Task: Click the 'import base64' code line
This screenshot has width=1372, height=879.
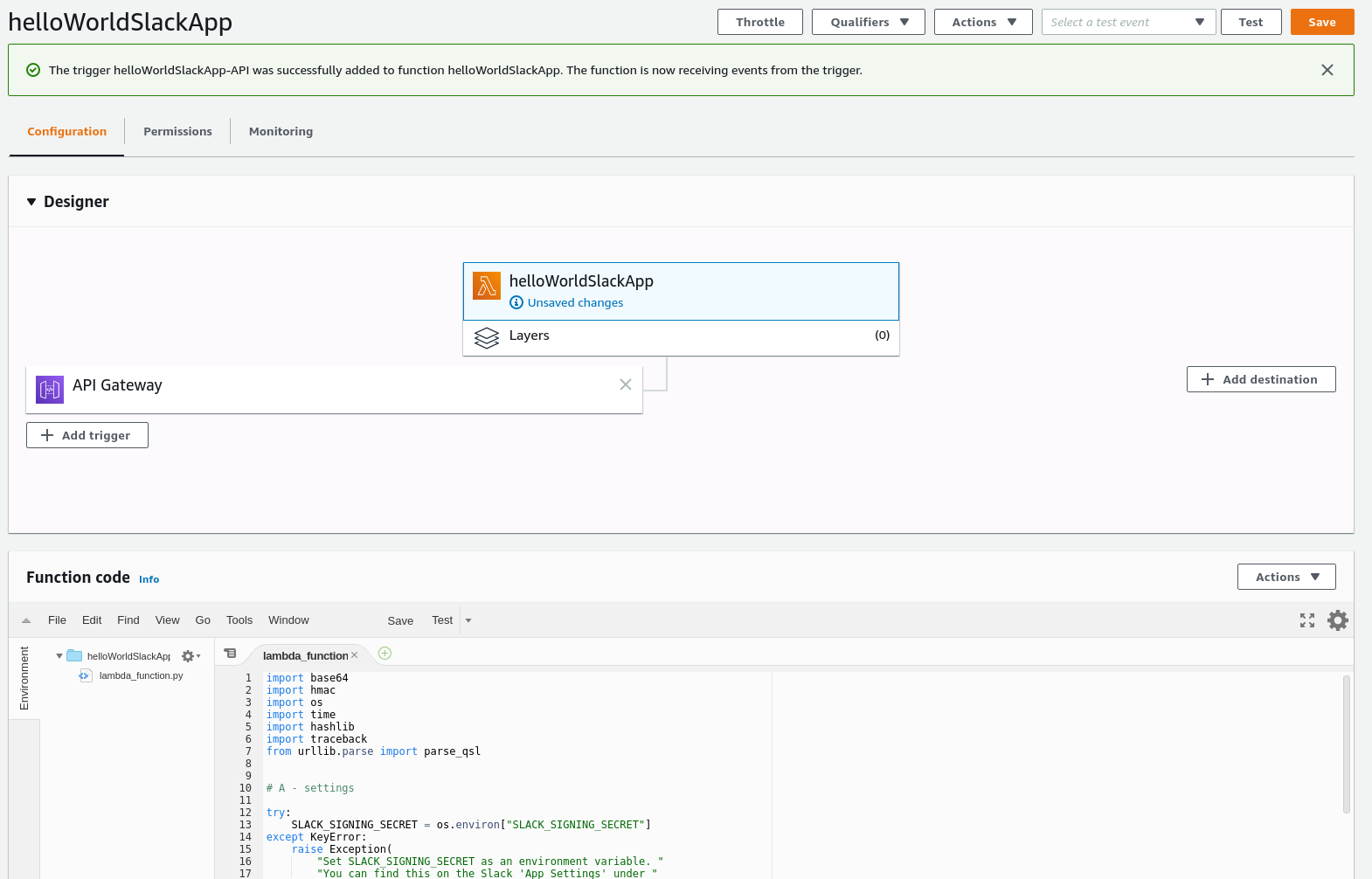Action: tap(307, 678)
